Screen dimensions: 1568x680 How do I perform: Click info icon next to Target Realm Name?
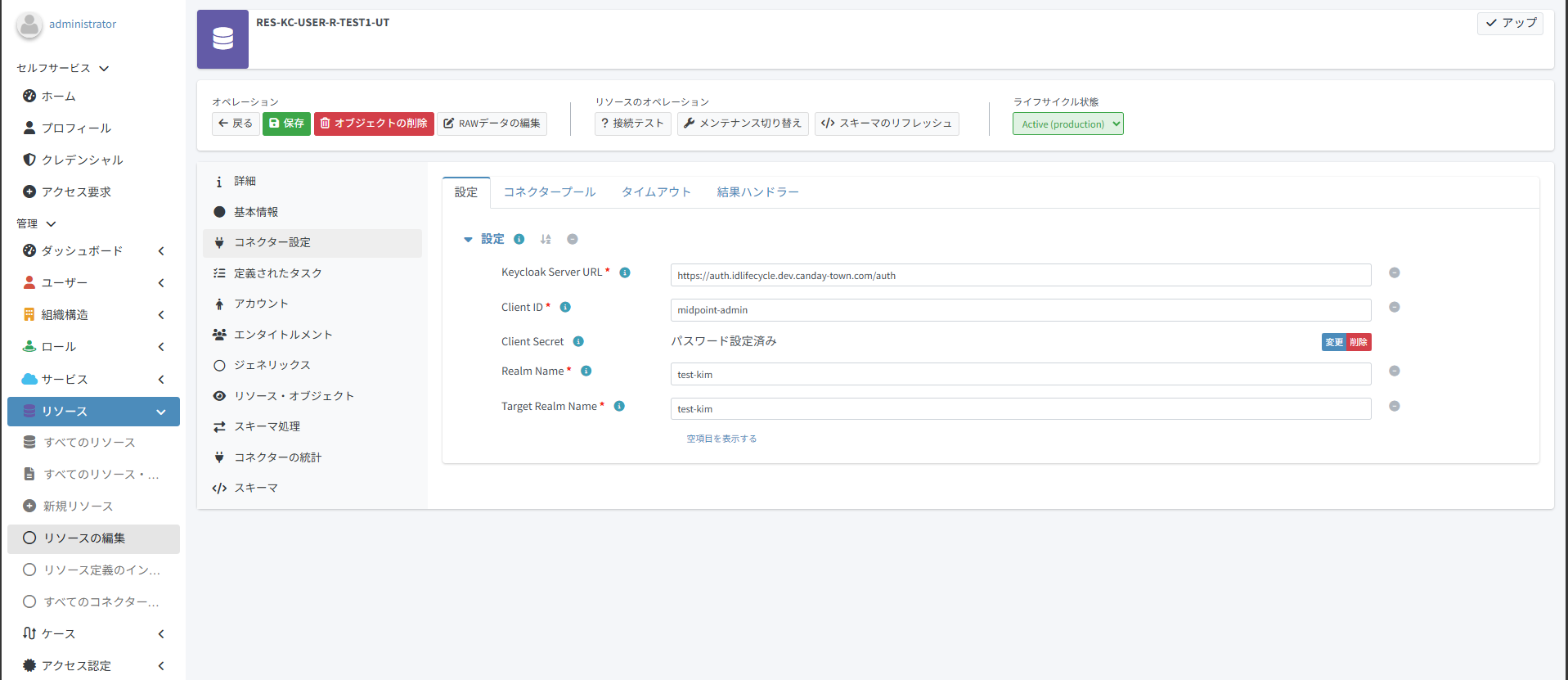[619, 406]
